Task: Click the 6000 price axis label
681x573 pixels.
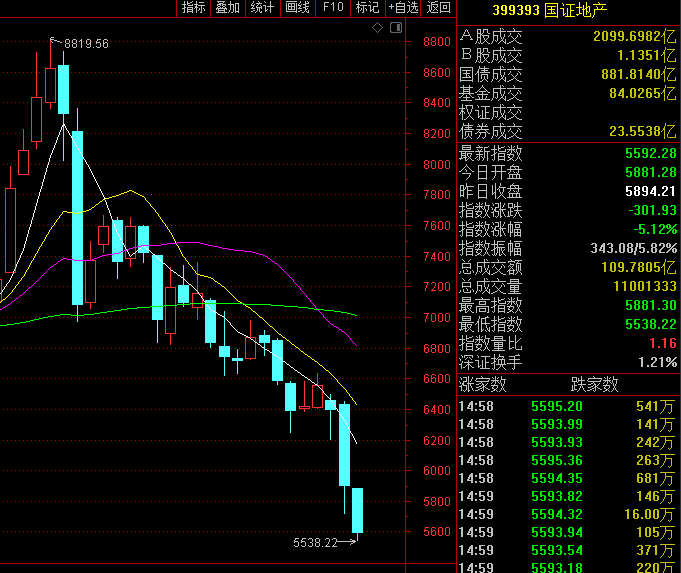Action: click(437, 470)
